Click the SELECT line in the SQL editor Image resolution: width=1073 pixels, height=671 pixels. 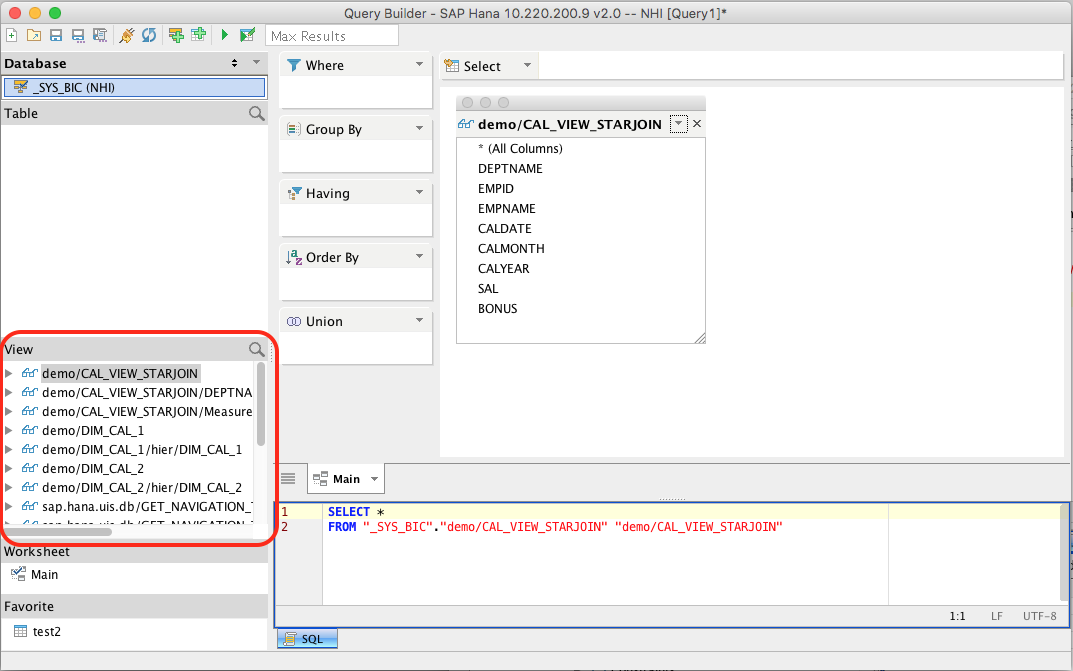(356, 512)
